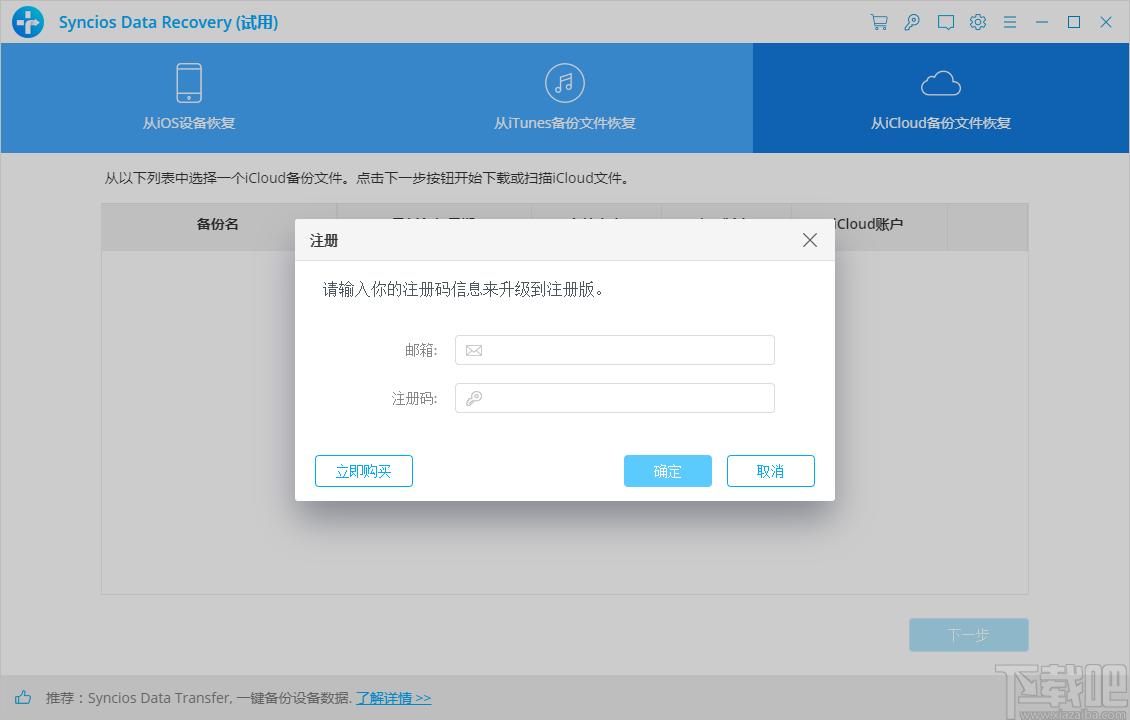Focus the 邮箱 email input field

pos(615,350)
